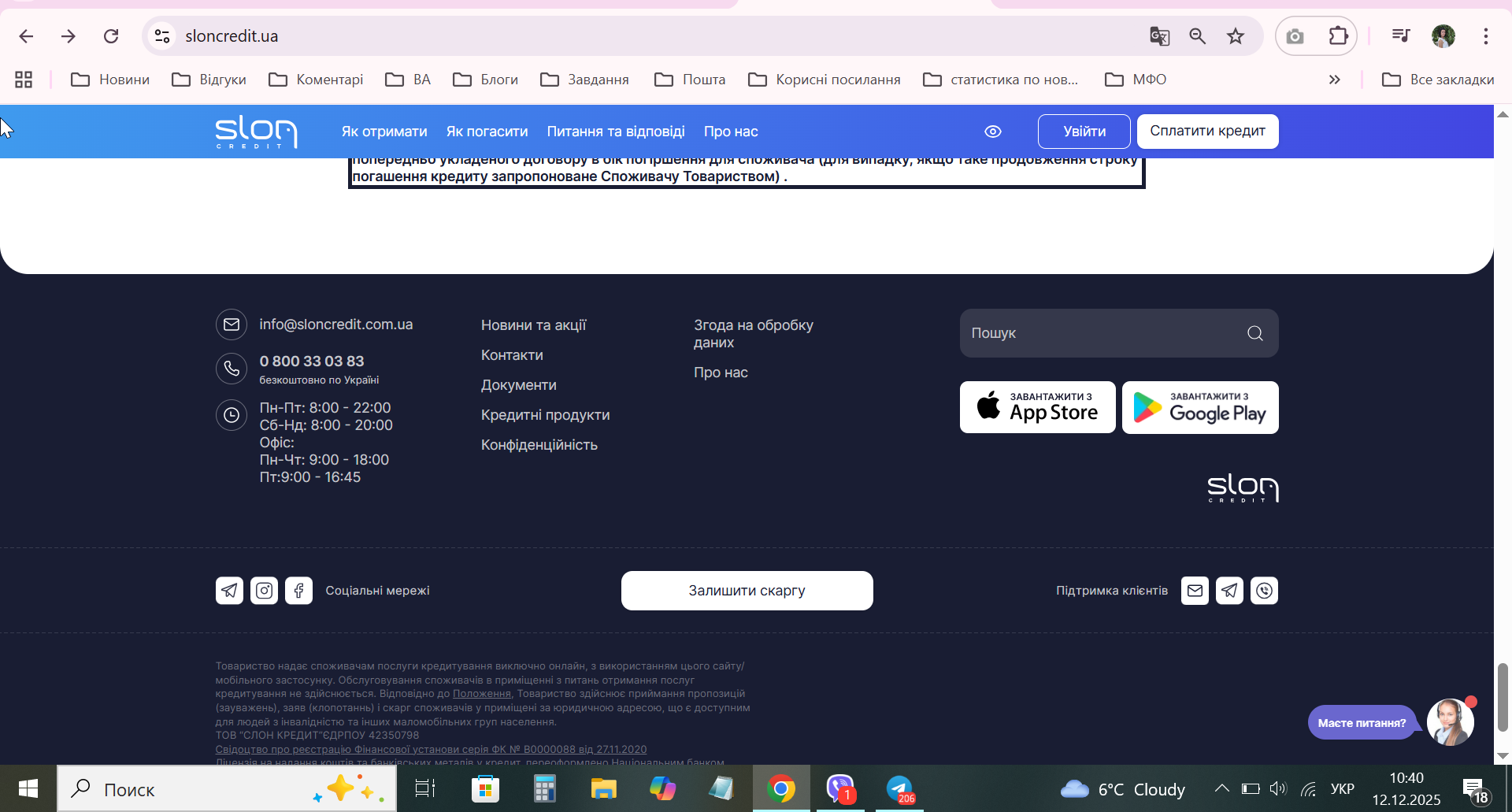Open Telegram from the taskbar
This screenshot has width=1512, height=812.
coord(899,788)
